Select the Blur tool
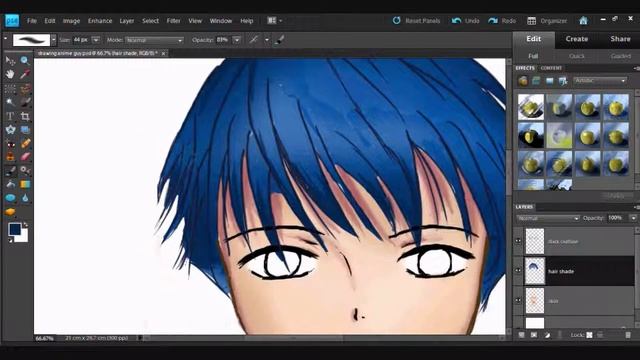 click(x=25, y=198)
